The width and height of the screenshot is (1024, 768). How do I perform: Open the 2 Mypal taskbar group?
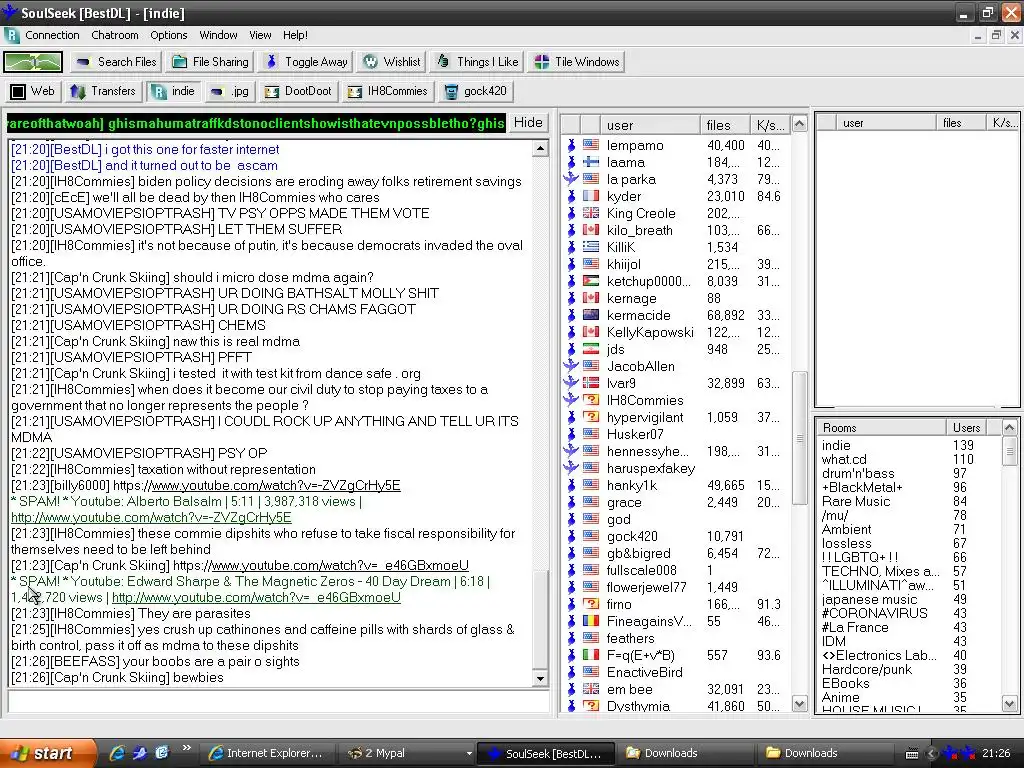pos(408,753)
